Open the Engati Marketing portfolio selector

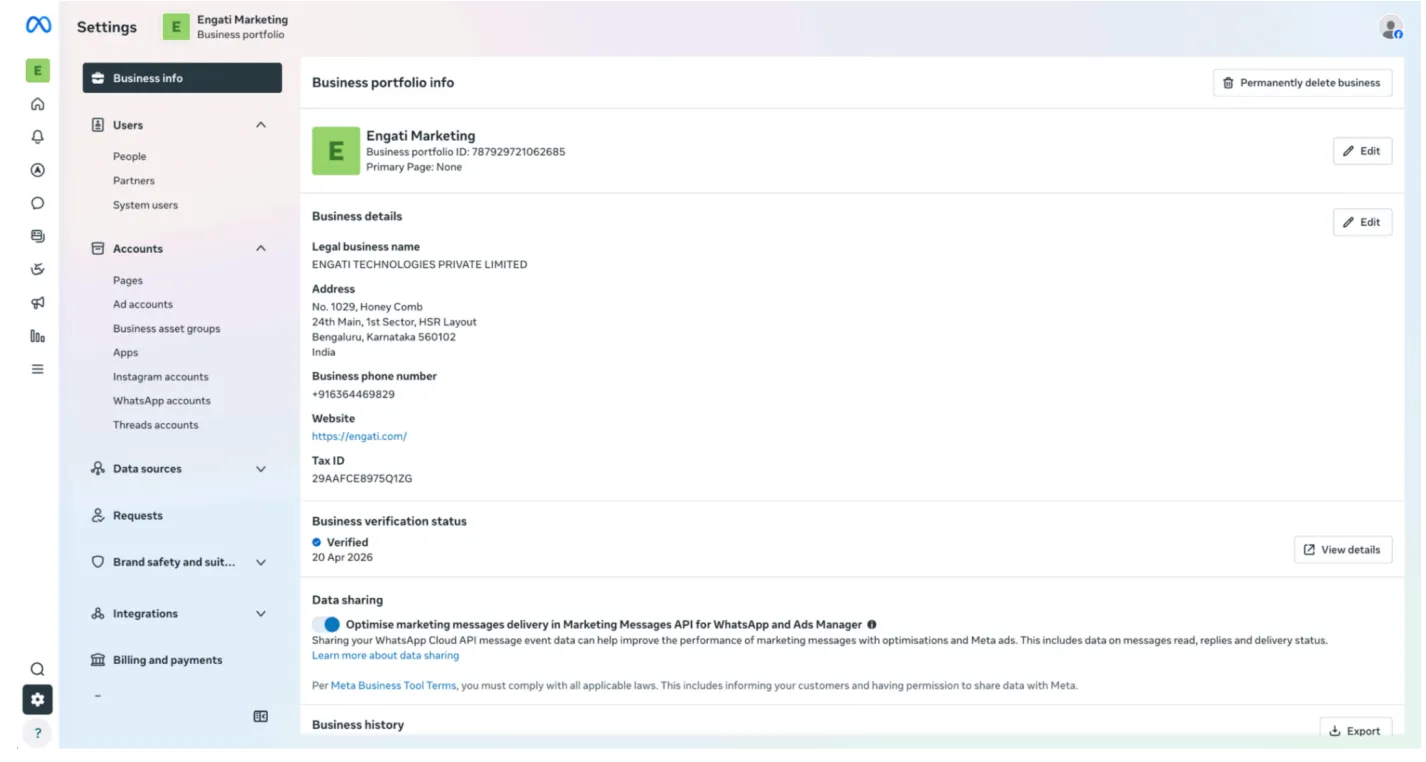coord(226,27)
